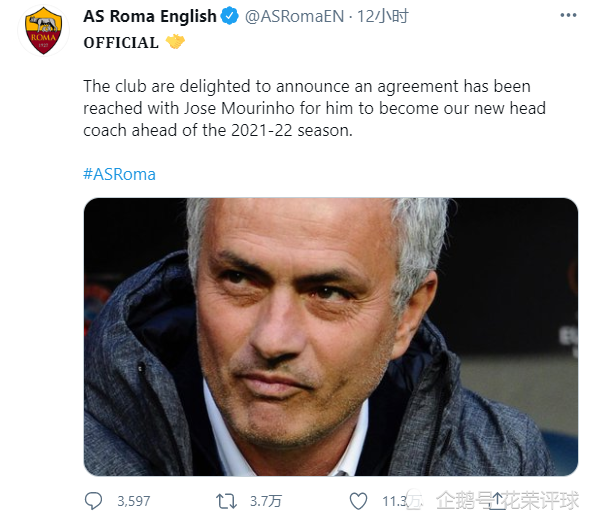592x520 pixels.
Task: Click the 3,597 replies count
Action: [x=134, y=501]
